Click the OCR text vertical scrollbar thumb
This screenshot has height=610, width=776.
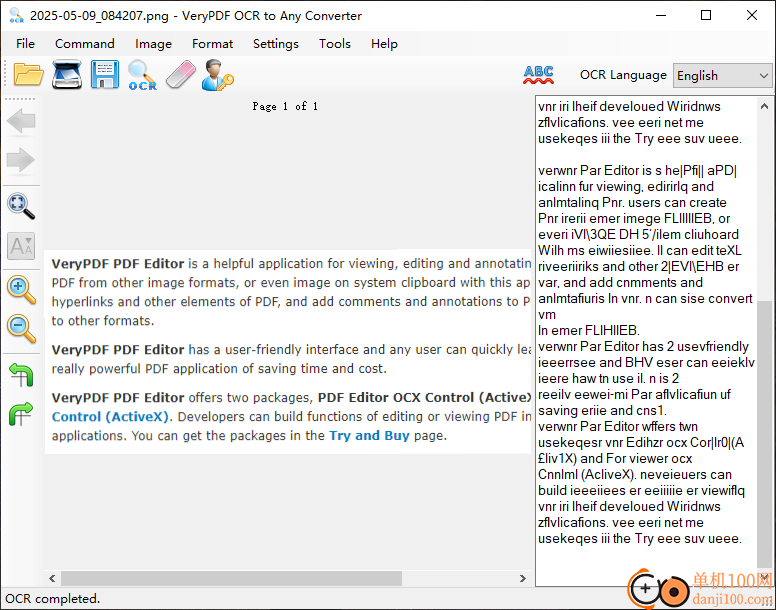764,434
